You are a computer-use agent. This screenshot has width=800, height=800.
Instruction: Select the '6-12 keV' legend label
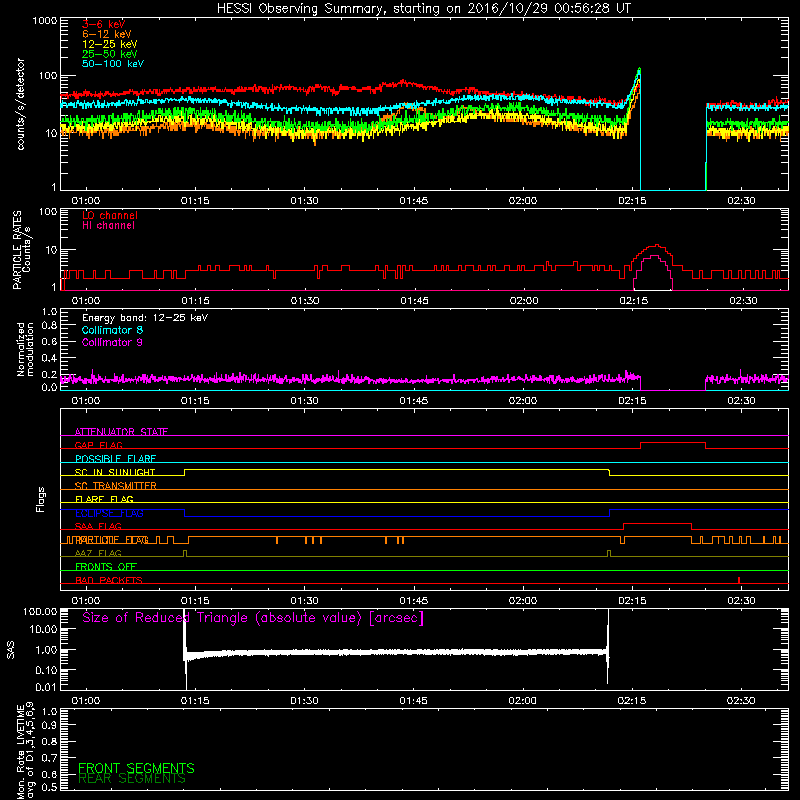(107, 34)
